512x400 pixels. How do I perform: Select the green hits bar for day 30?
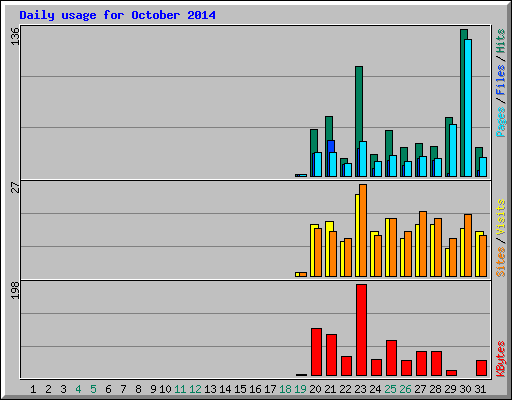click(462, 103)
